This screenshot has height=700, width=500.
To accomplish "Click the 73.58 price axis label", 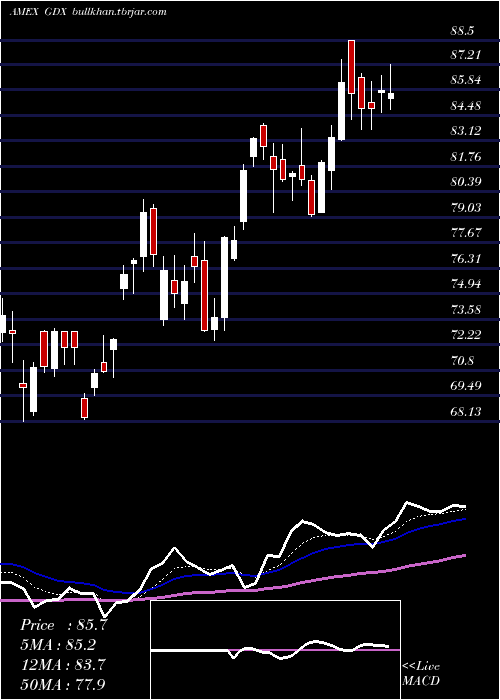I will coord(466,309).
